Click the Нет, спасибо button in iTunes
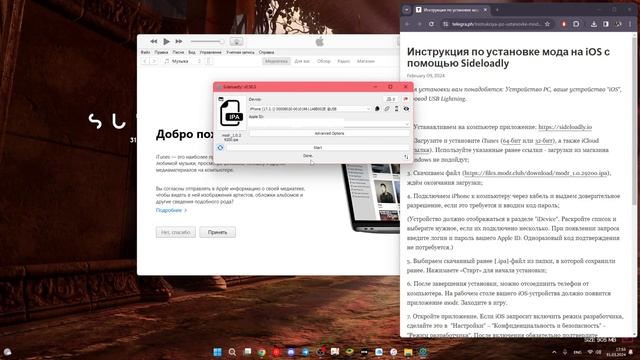640x360 pixels. [x=176, y=232]
